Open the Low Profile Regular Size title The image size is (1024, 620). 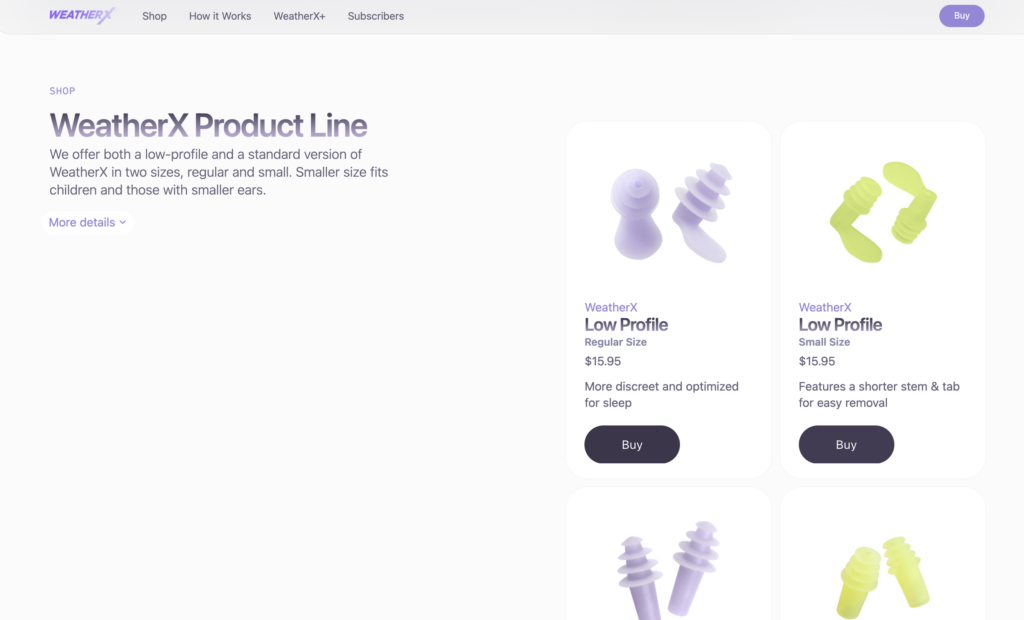pos(626,325)
